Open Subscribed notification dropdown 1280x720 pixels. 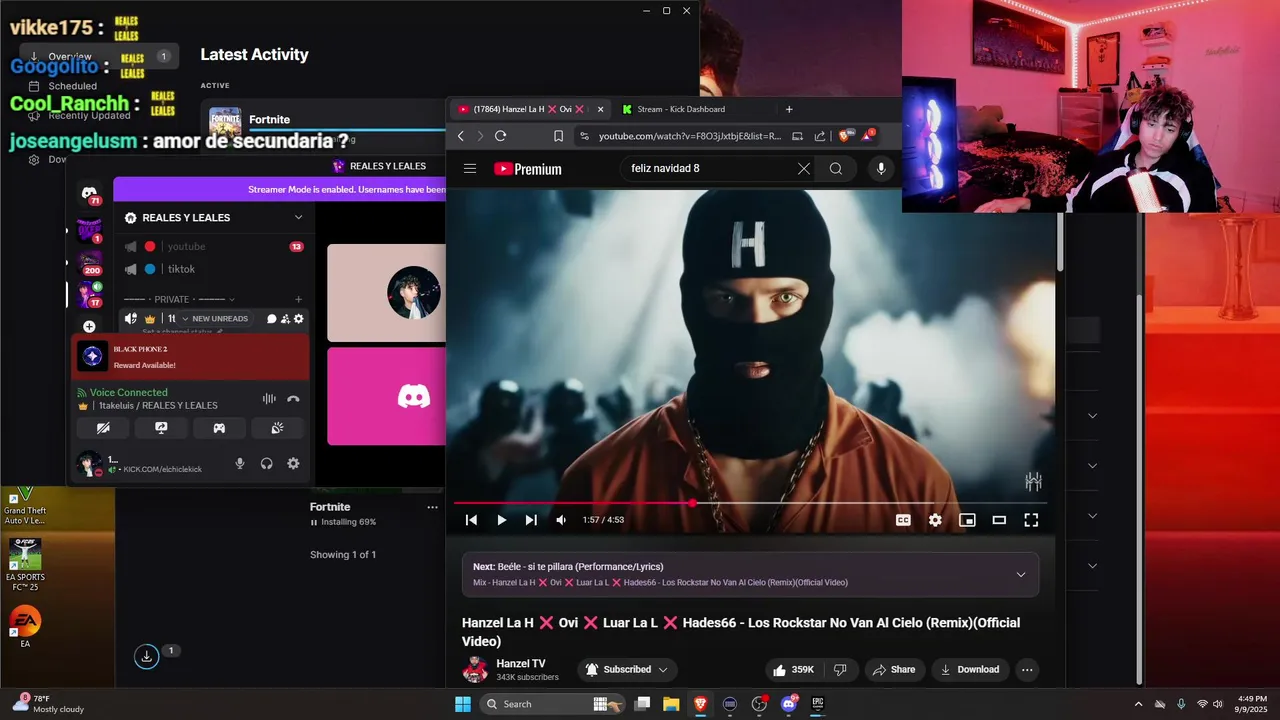coord(627,670)
